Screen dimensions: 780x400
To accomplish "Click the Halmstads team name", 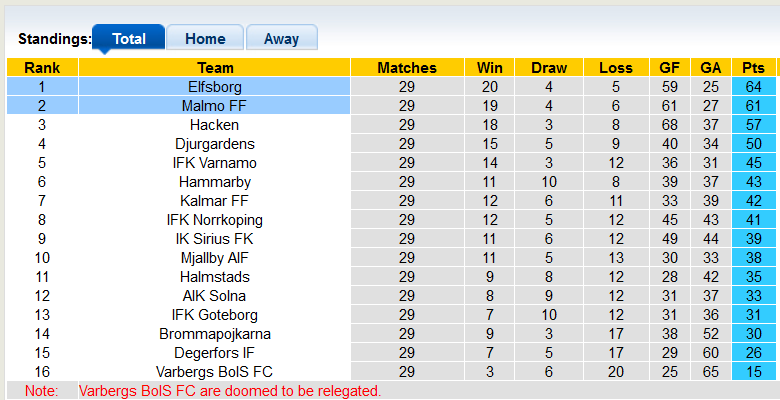I will (214, 277).
